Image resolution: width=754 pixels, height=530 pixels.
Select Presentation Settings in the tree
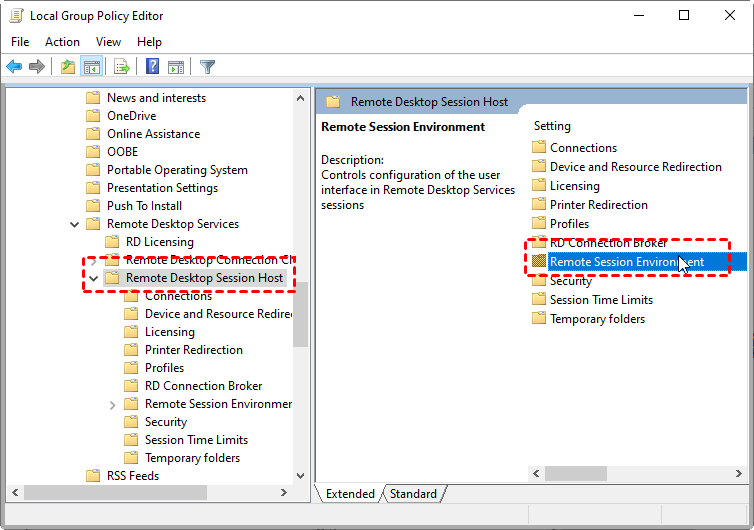click(162, 188)
